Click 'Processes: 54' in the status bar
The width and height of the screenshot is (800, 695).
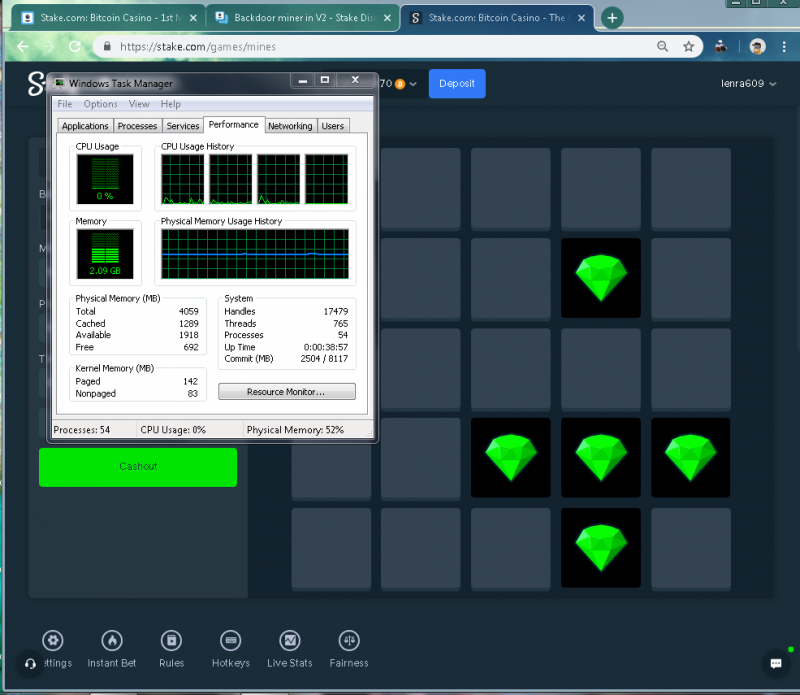click(x=82, y=430)
